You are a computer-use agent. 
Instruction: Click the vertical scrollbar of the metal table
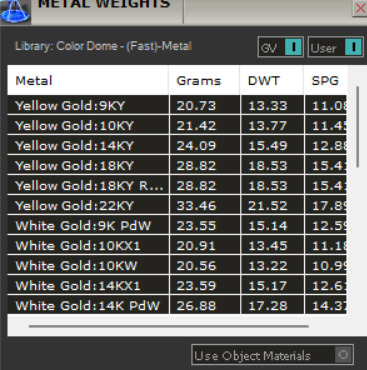tap(358, 127)
